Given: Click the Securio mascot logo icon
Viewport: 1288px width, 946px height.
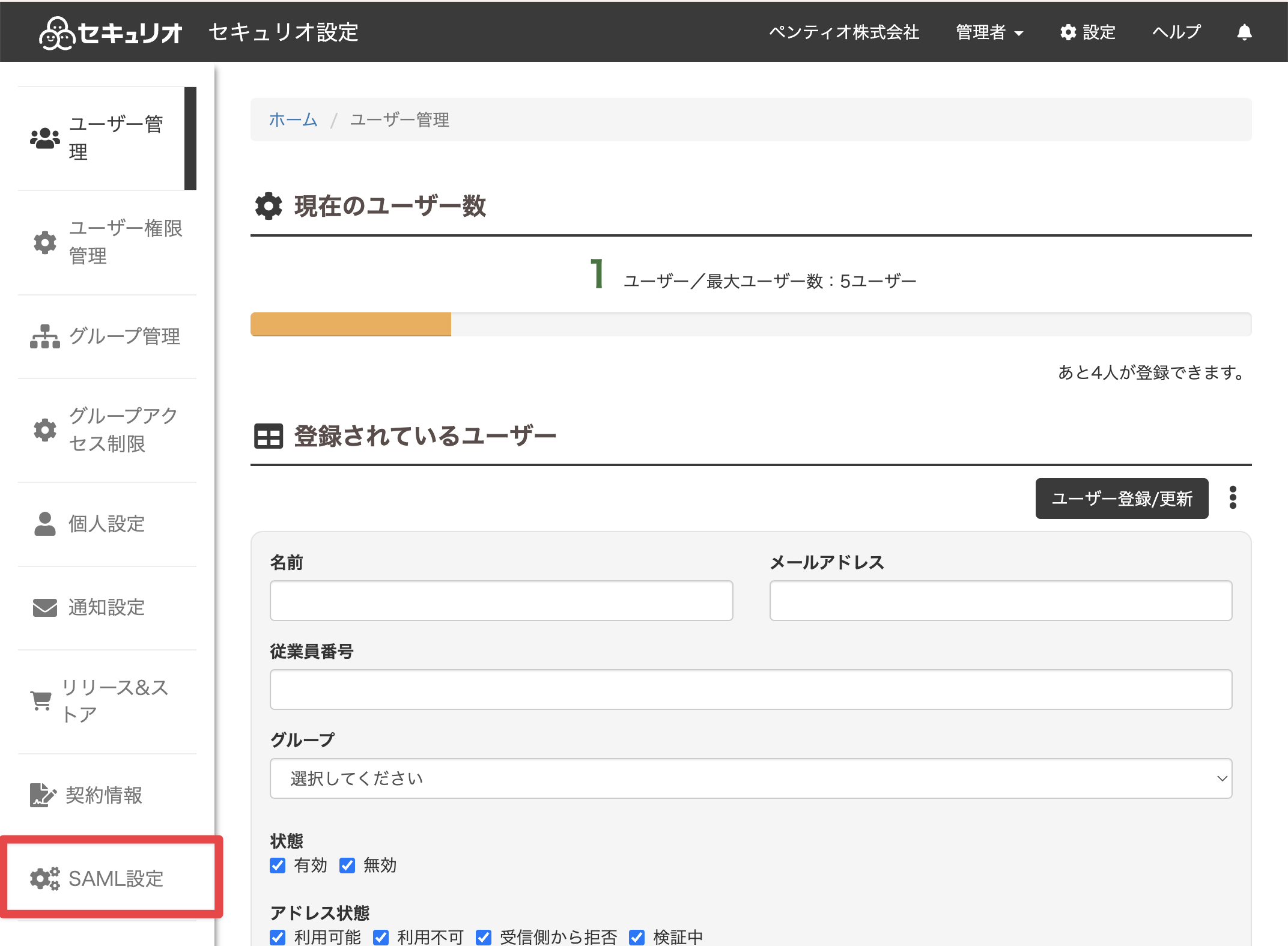Looking at the screenshot, I should pos(57,32).
